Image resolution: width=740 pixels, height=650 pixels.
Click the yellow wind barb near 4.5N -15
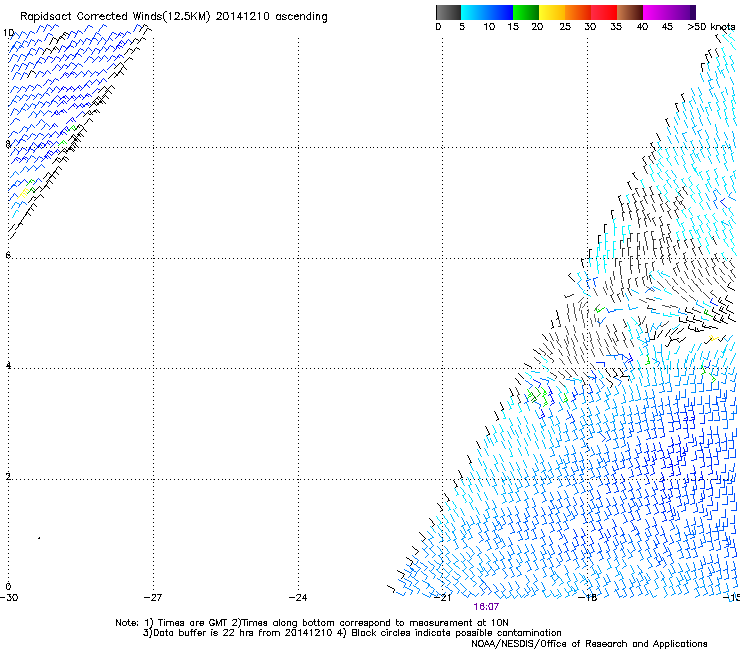[x=713, y=338]
